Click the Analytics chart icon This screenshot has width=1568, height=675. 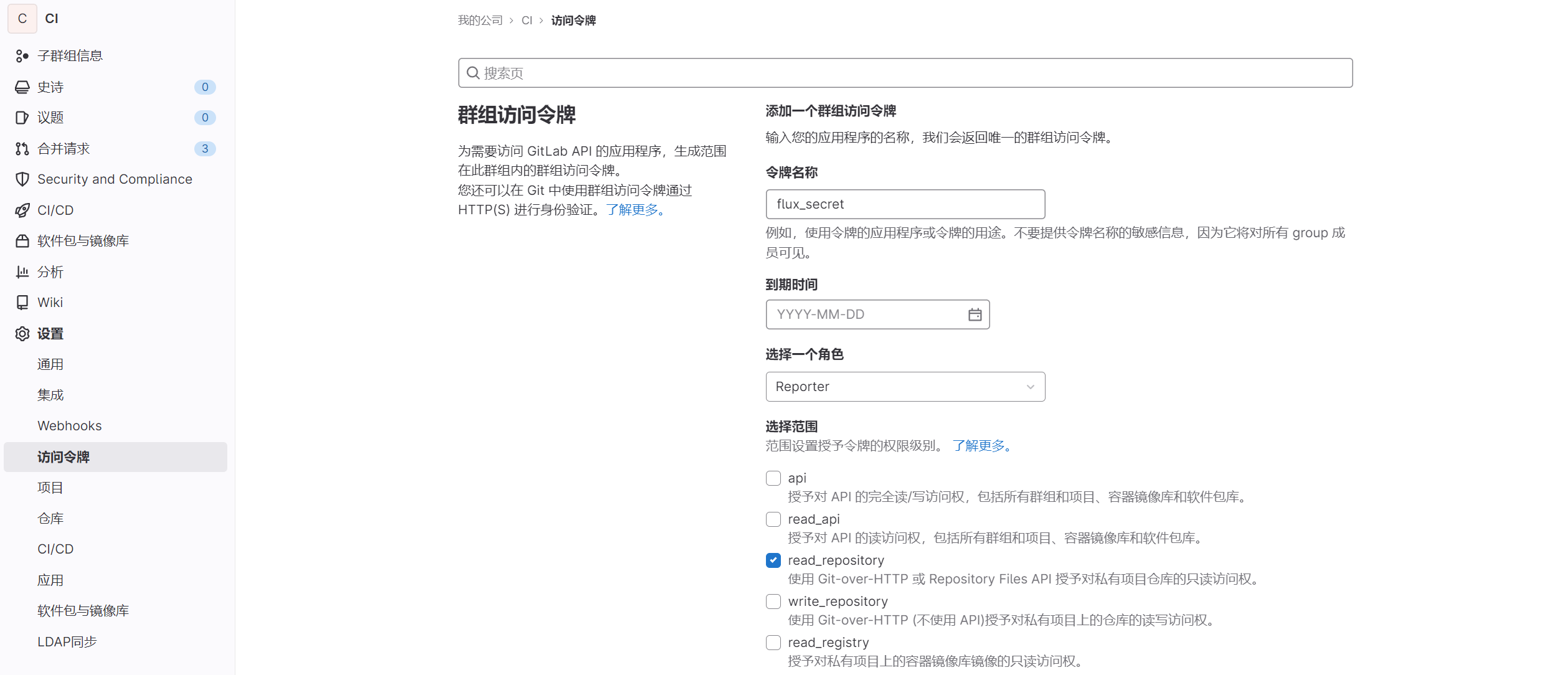point(22,272)
